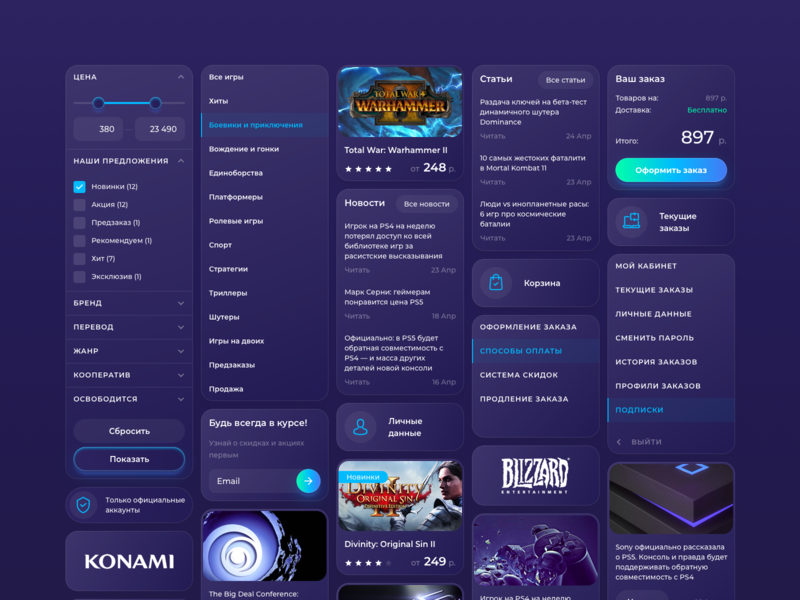This screenshot has width=800, height=600.
Task: Open the Konami brand logo
Action: 129,561
